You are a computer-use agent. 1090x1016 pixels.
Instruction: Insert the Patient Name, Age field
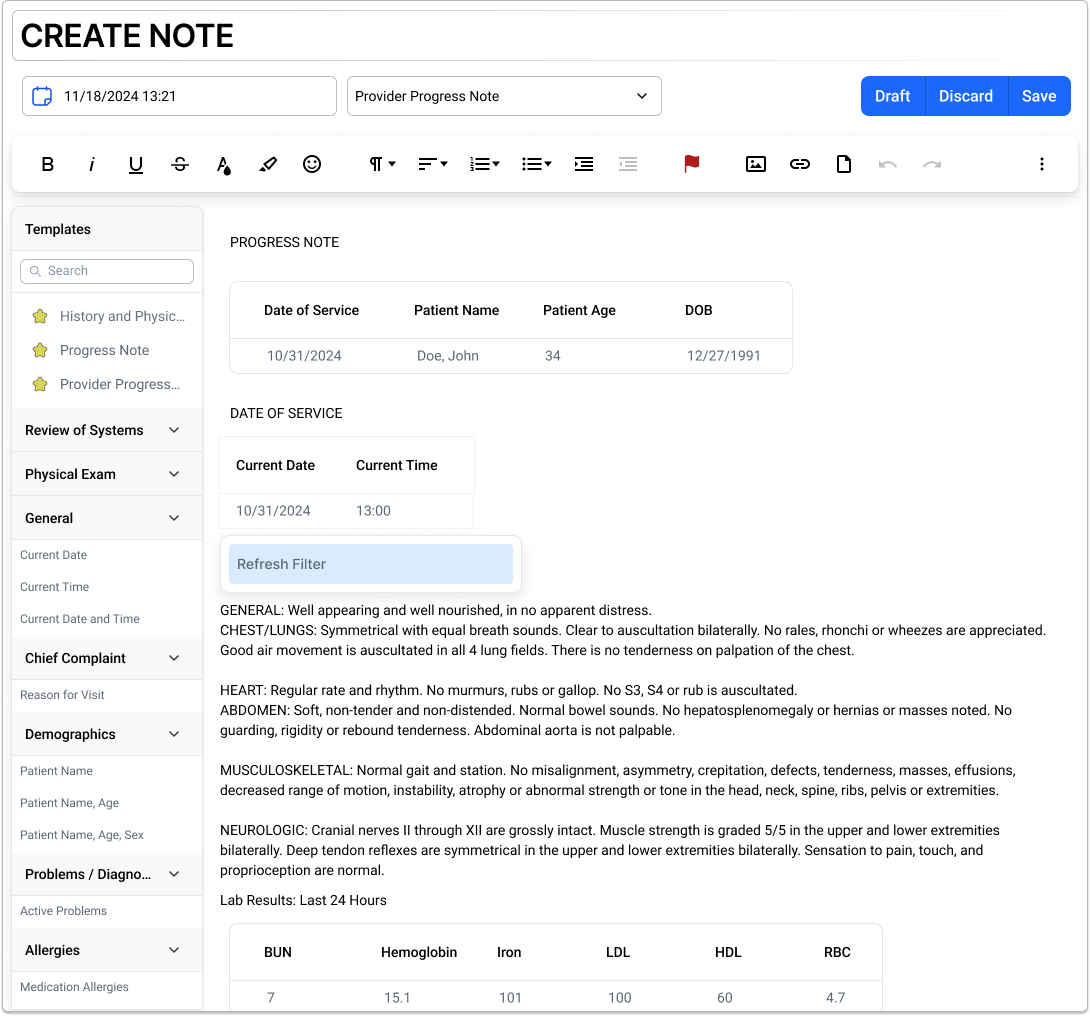pos(70,803)
